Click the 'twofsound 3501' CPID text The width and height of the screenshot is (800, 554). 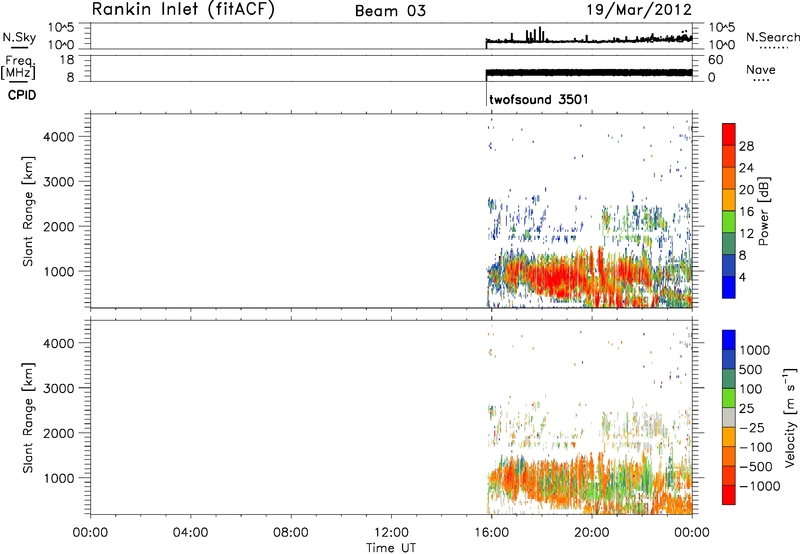(539, 99)
